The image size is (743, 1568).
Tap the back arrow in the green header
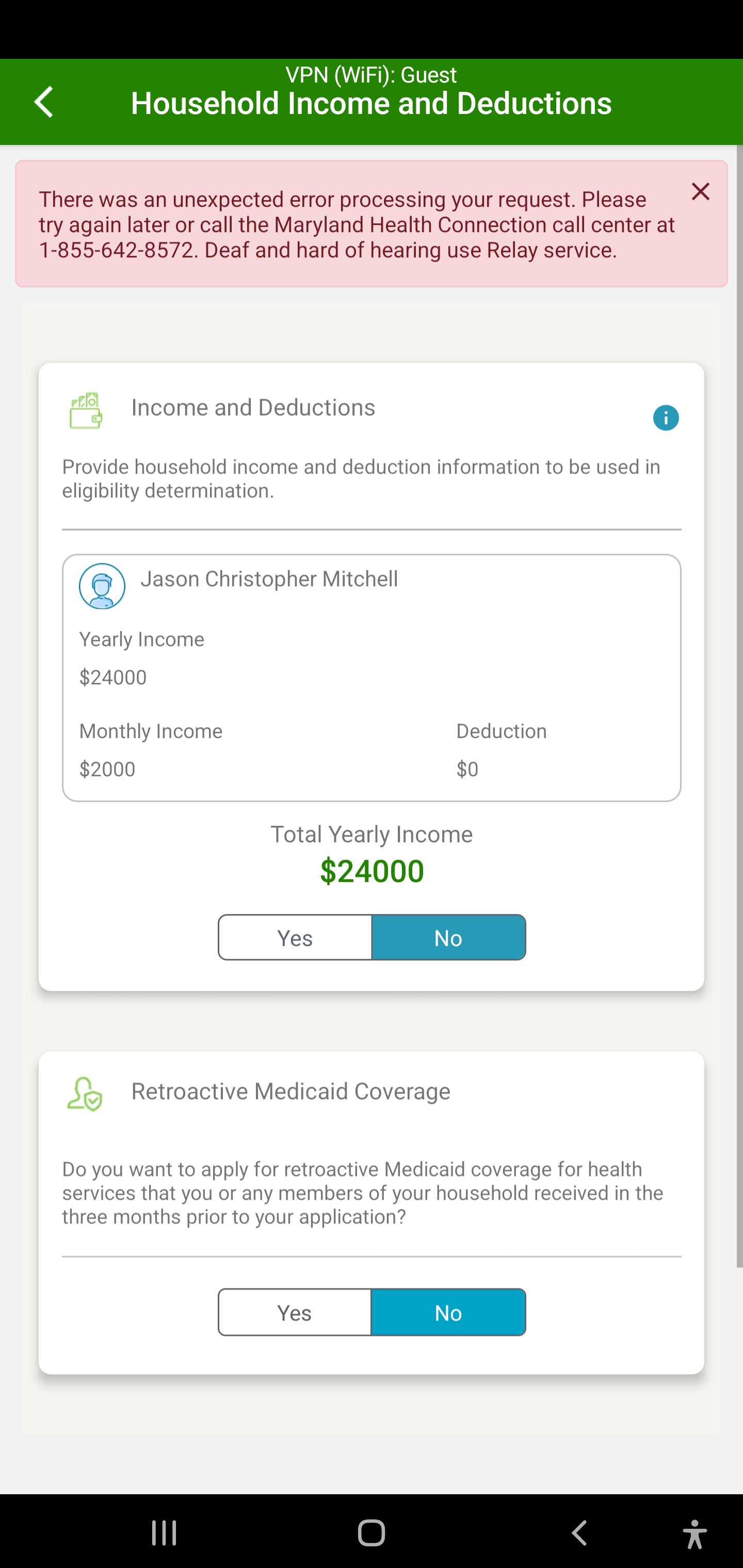coord(44,102)
